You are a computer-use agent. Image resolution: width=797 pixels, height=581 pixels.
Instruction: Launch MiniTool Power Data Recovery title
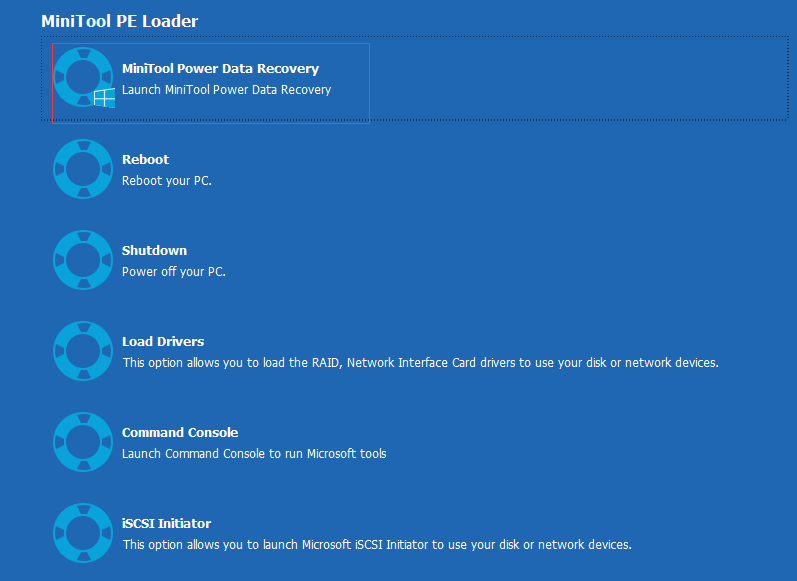[221, 69]
